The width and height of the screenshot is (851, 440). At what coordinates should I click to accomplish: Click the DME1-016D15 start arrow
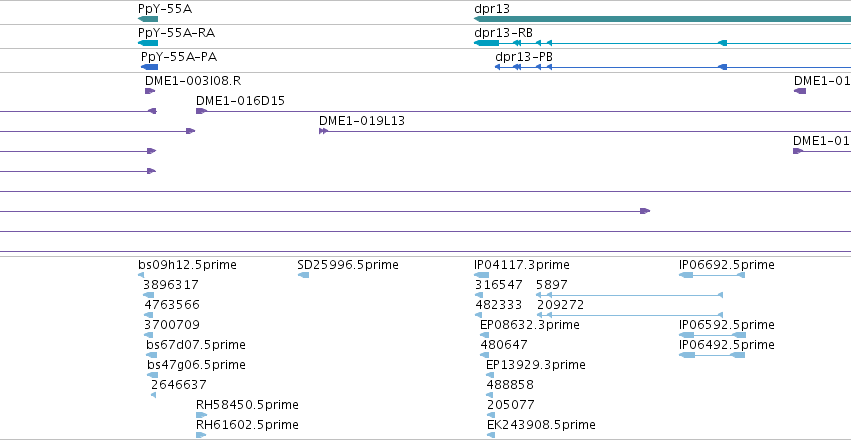(x=201, y=111)
